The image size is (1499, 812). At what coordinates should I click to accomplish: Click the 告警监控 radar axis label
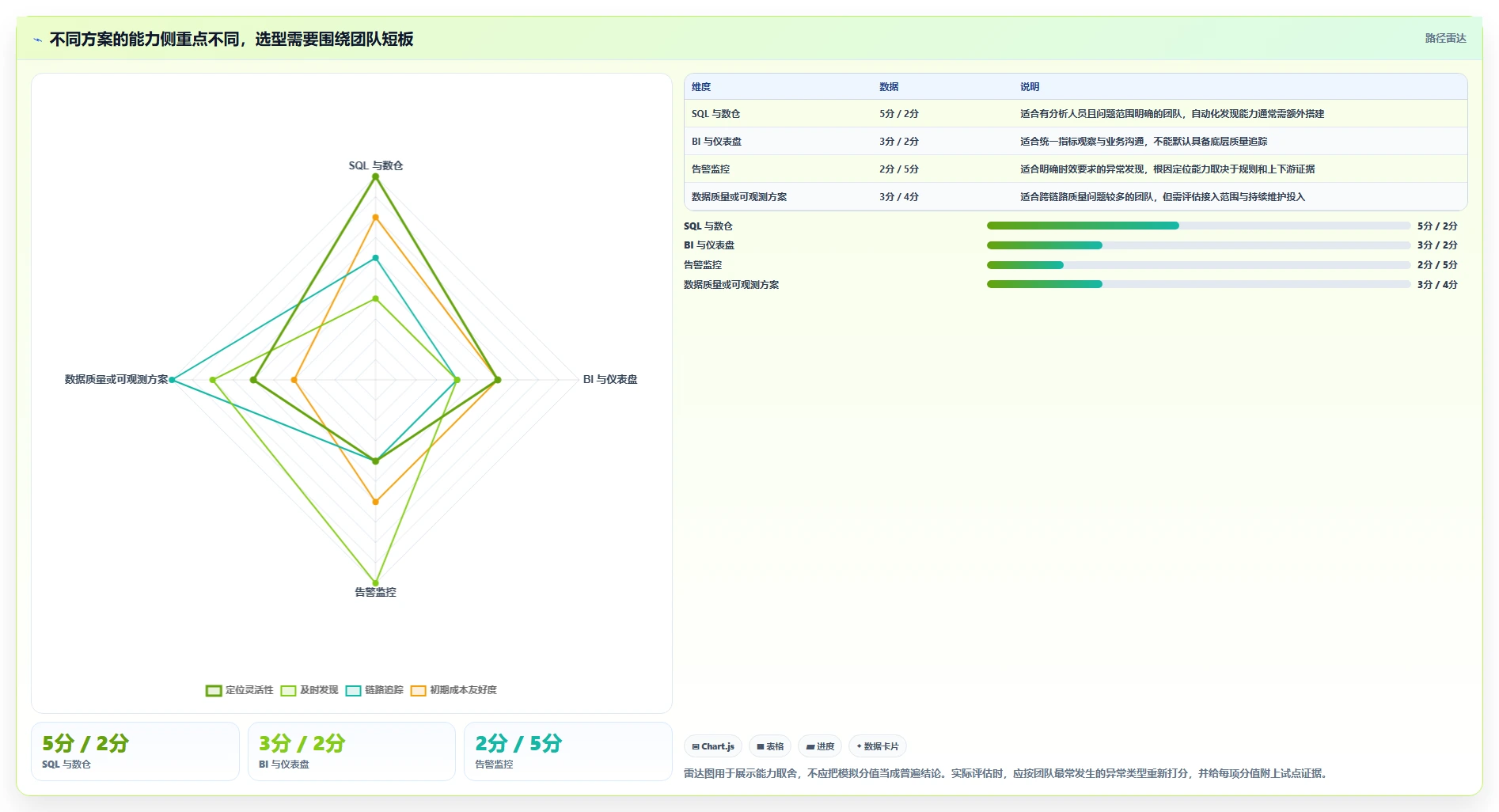[x=375, y=592]
